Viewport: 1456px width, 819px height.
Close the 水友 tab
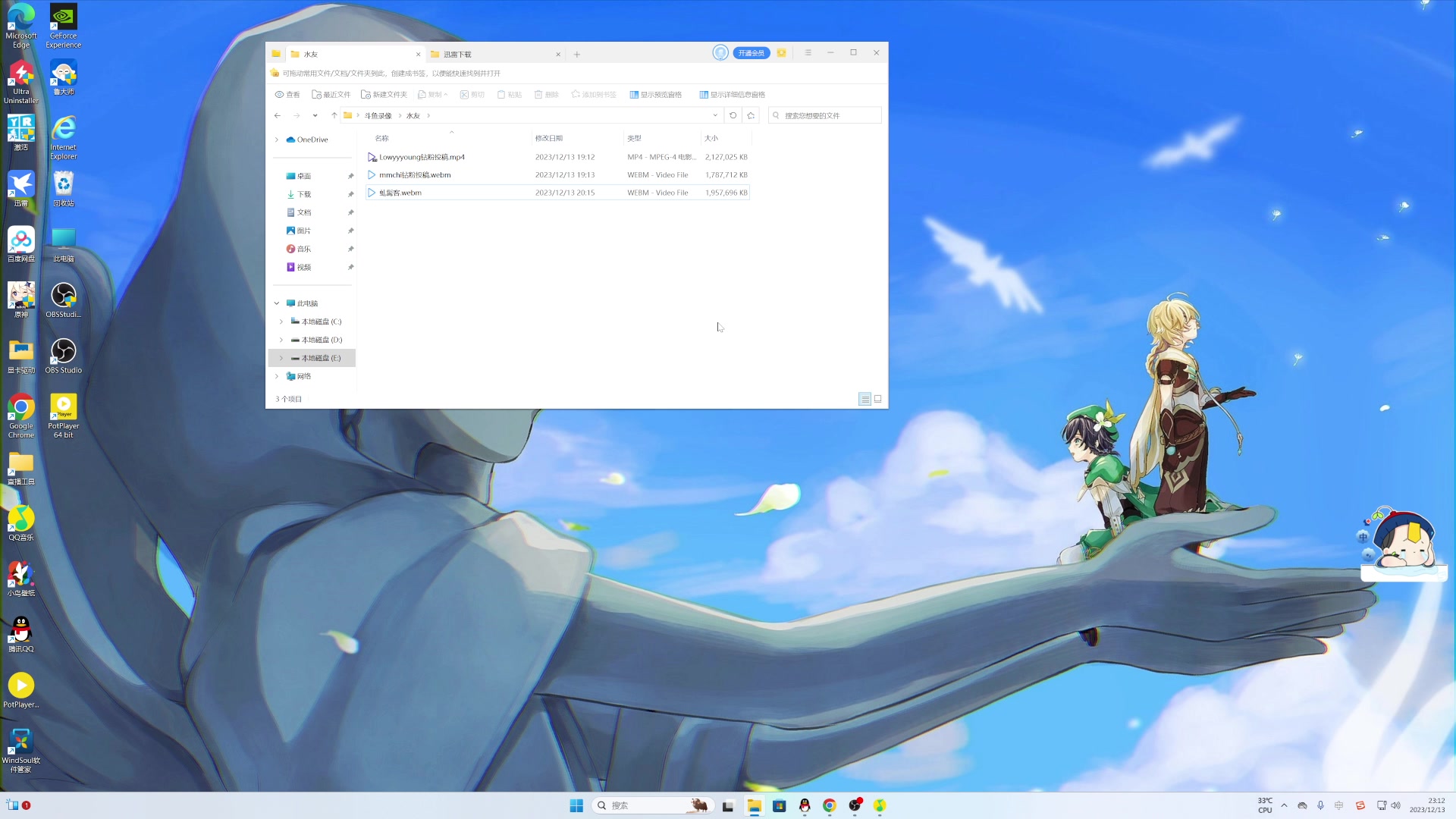click(418, 54)
